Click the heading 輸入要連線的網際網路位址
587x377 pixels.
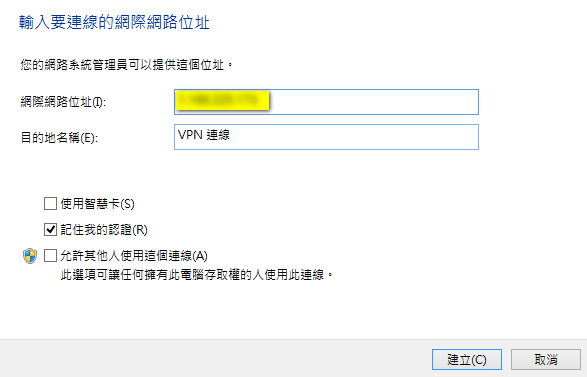point(114,22)
